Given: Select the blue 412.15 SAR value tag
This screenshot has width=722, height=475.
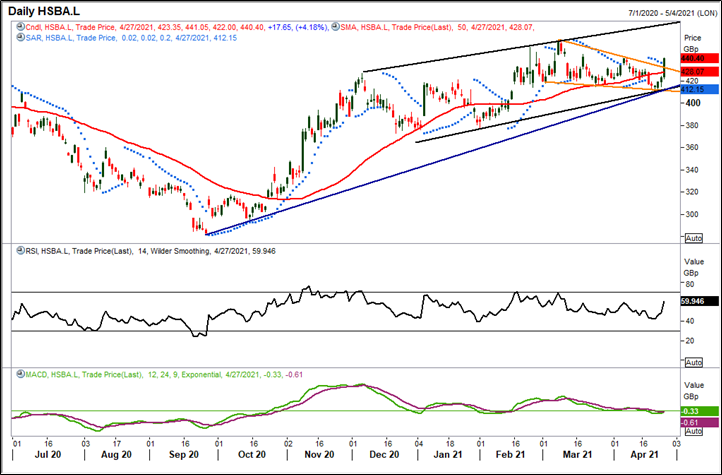Looking at the screenshot, I should (699, 88).
